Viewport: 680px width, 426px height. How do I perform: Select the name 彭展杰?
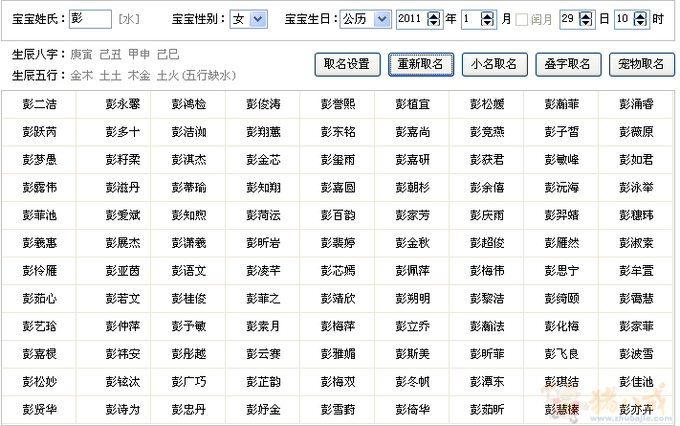coord(123,243)
